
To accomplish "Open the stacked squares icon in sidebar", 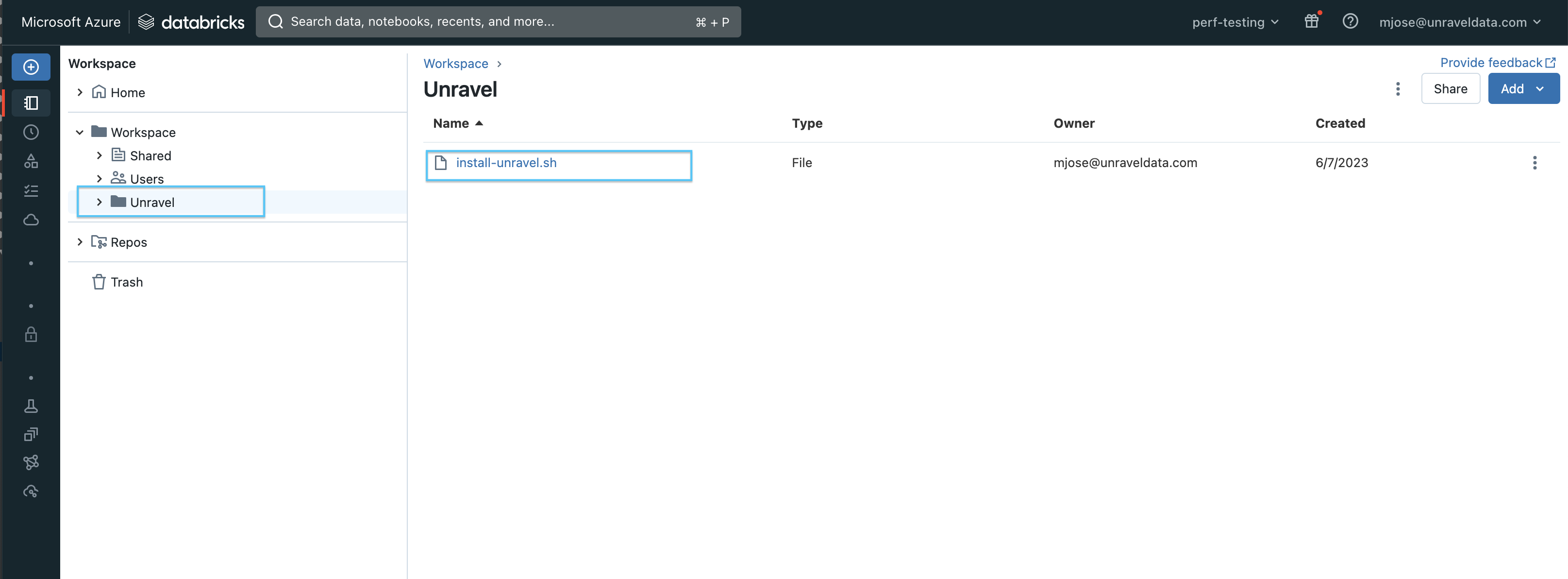I will 31,434.
